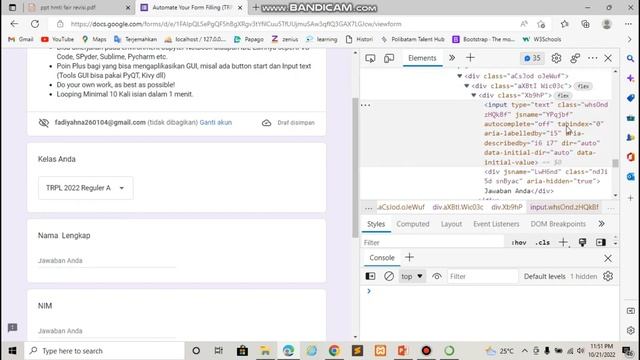Toggle the computed styles sidebar
This screenshot has width=640, height=360.
(x=601, y=242)
